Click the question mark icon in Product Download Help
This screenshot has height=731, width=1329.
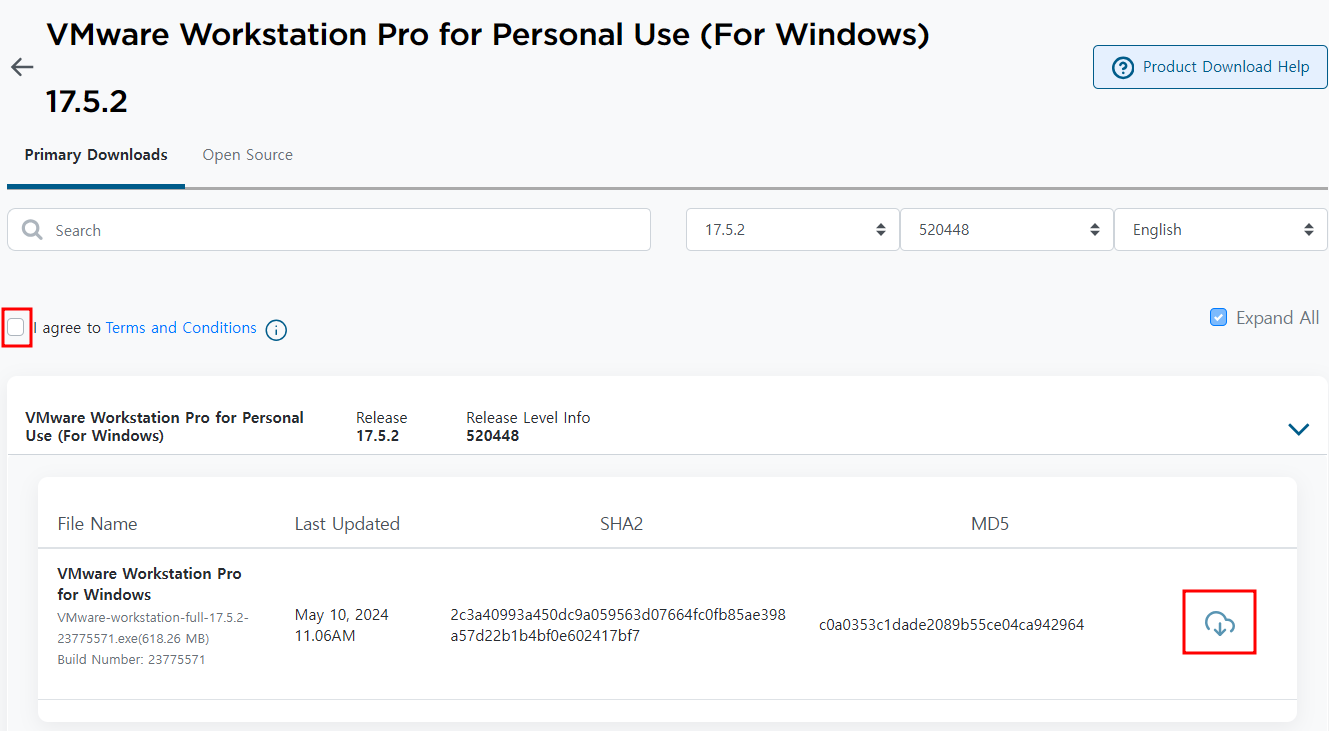click(1123, 67)
